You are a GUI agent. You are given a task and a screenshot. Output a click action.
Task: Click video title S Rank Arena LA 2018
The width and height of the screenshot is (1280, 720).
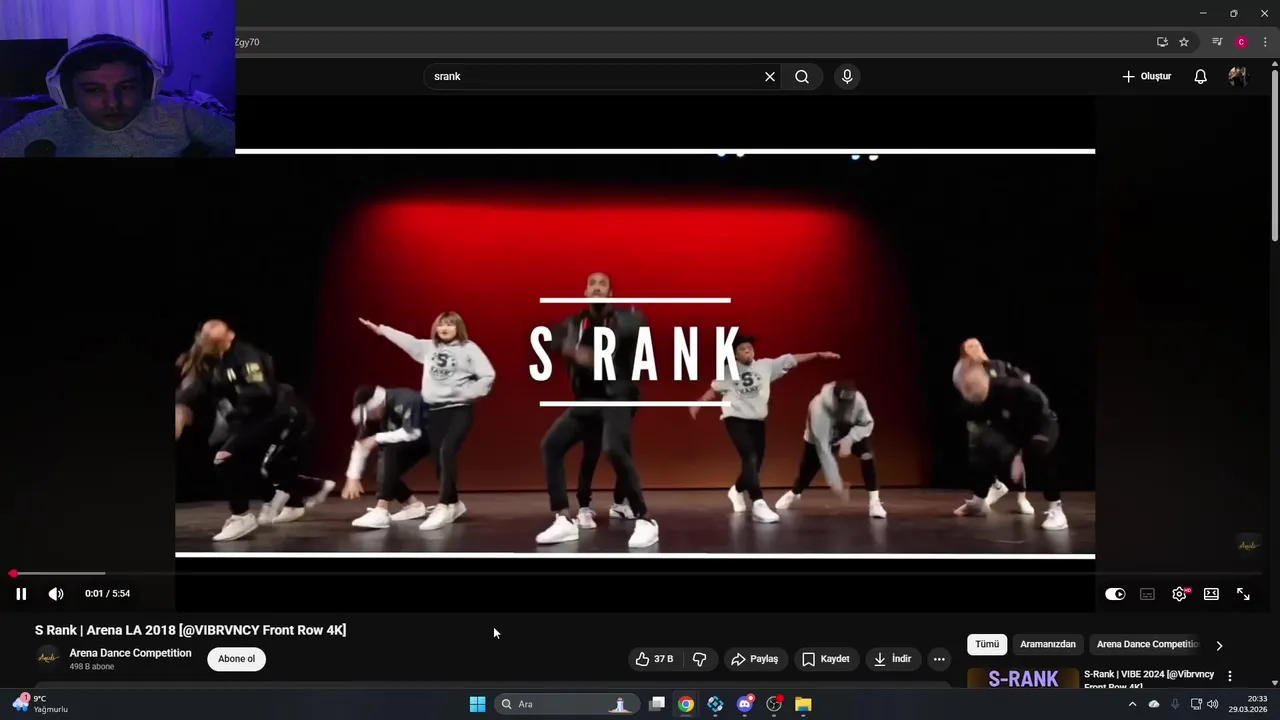(x=191, y=630)
